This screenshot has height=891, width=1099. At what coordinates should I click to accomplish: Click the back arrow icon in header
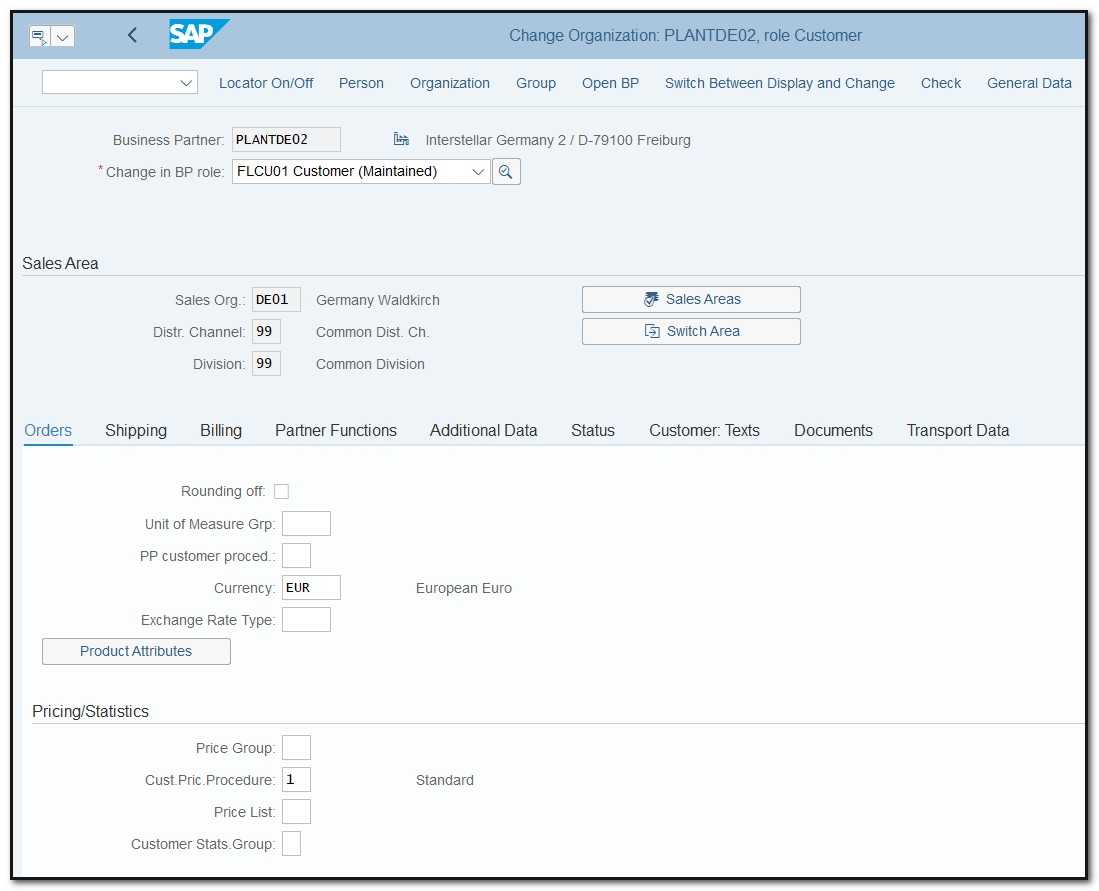[x=132, y=35]
